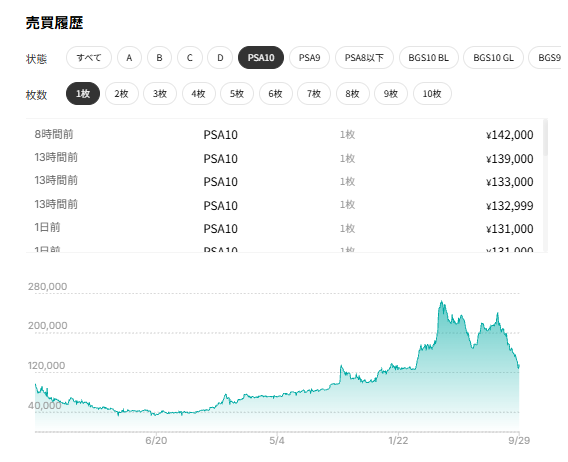
Task: Click the 8時間前 timestamp
Action: [54, 134]
